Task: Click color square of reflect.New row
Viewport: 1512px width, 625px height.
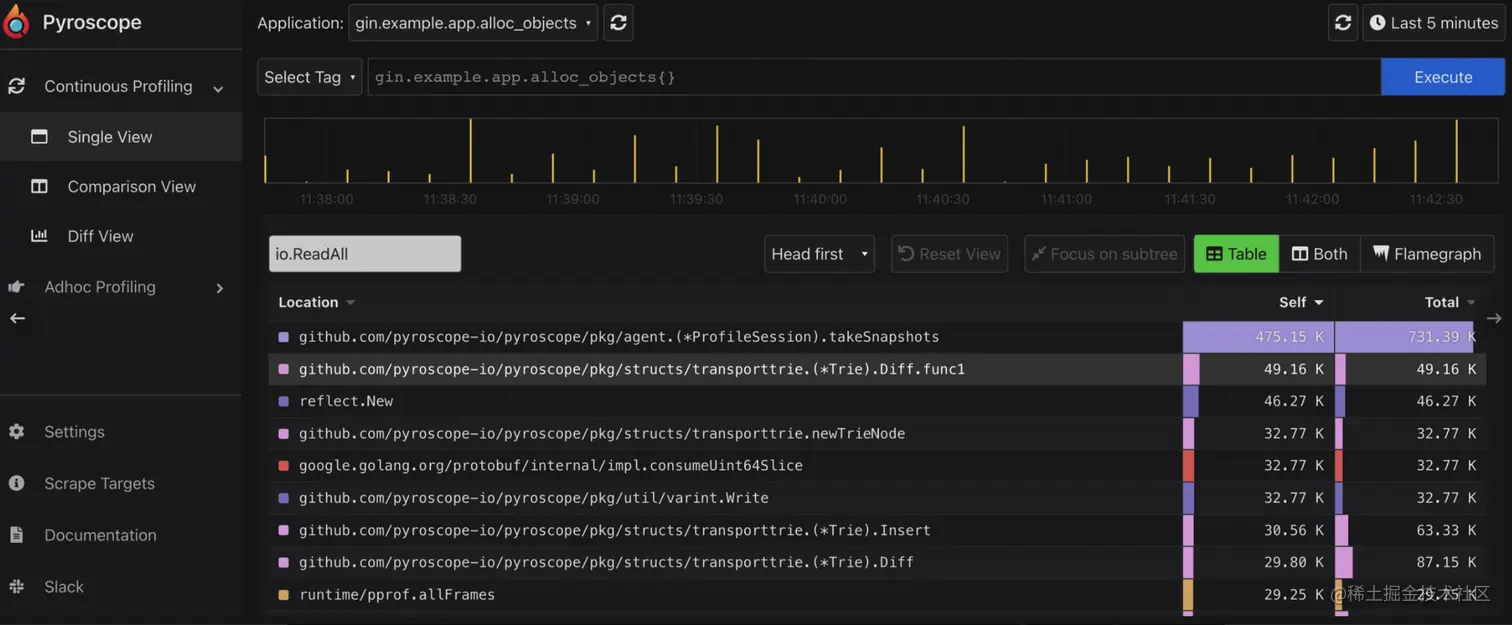Action: (284, 401)
